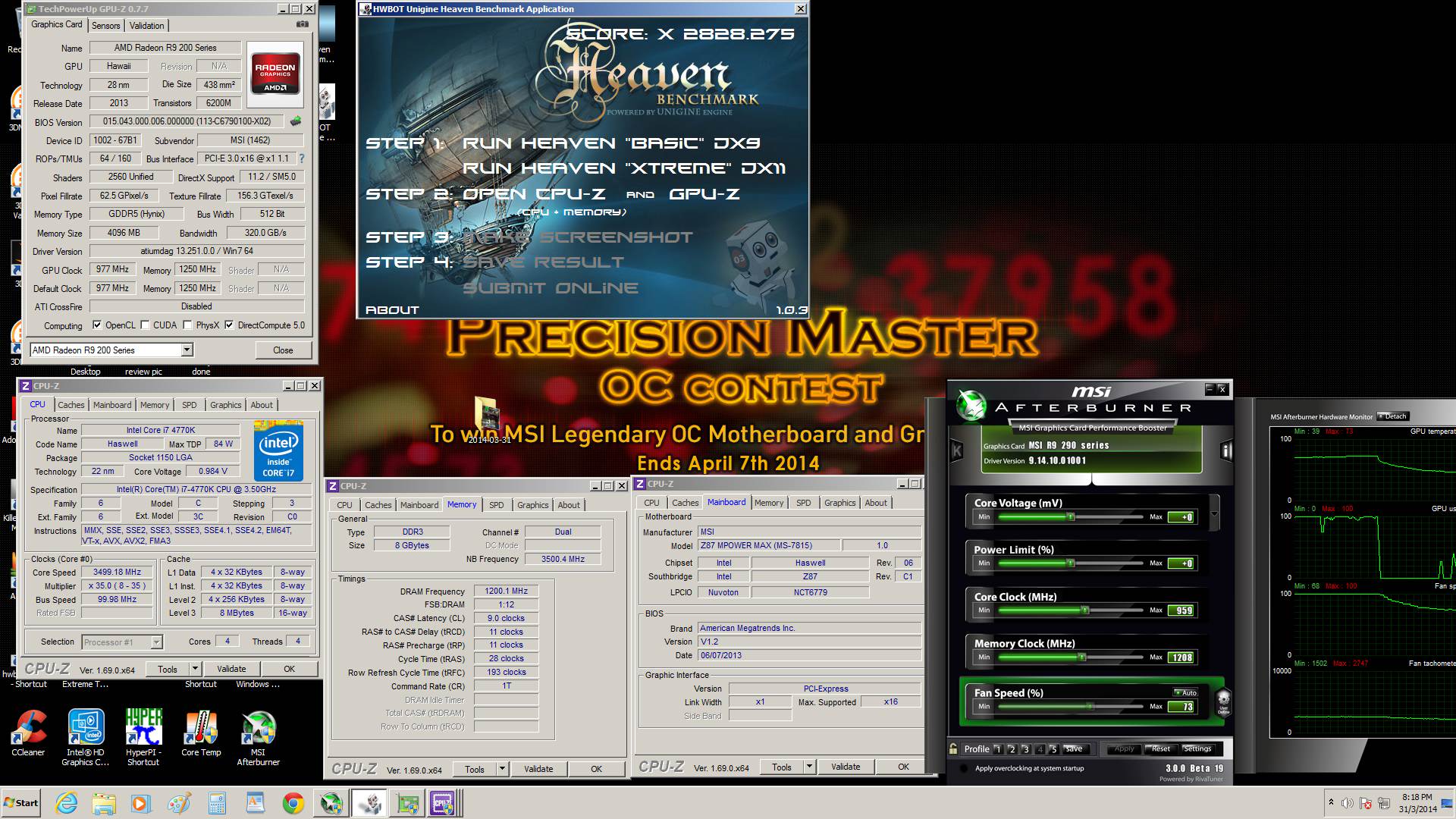This screenshot has height=819, width=1456.
Task: Open the About tab in CPU-Z Processor window
Action: pyautogui.click(x=262, y=405)
